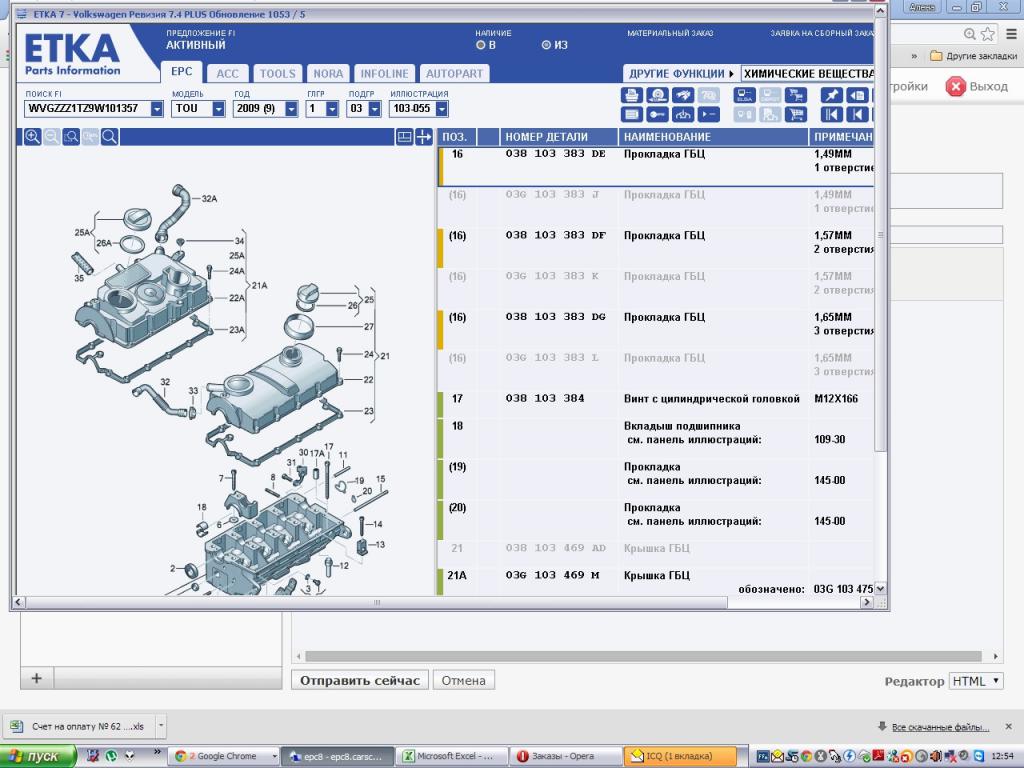The image size is (1024, 768).
Task: Open the TOOLS tab
Action: click(x=278, y=74)
